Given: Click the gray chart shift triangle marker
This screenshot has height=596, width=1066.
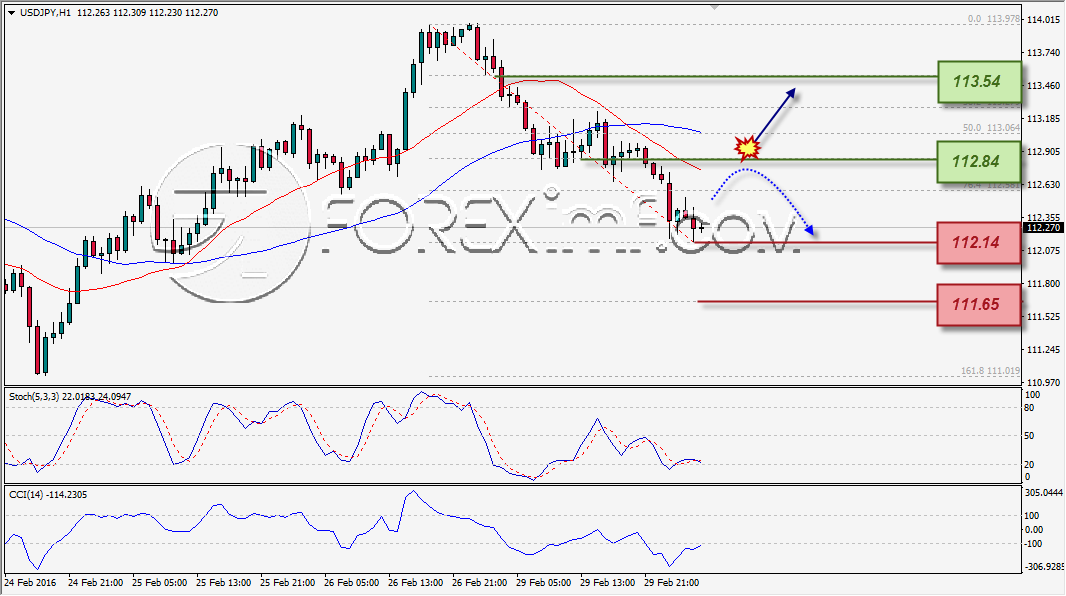Looking at the screenshot, I should (714, 7).
